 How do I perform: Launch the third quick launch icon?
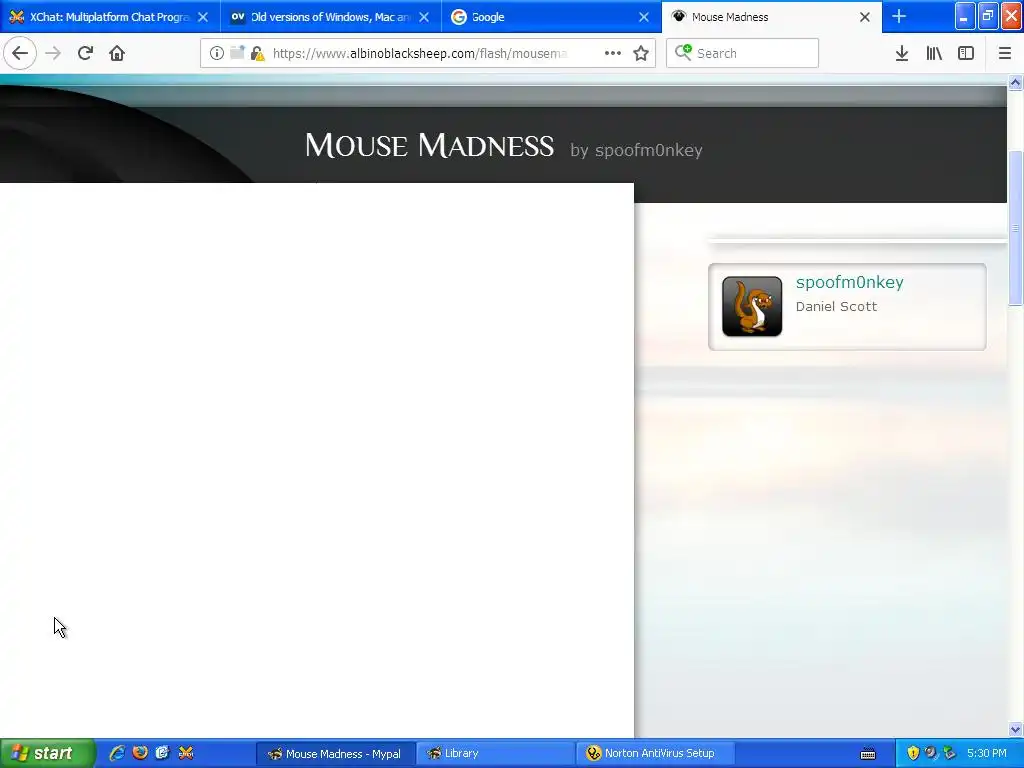[163, 753]
